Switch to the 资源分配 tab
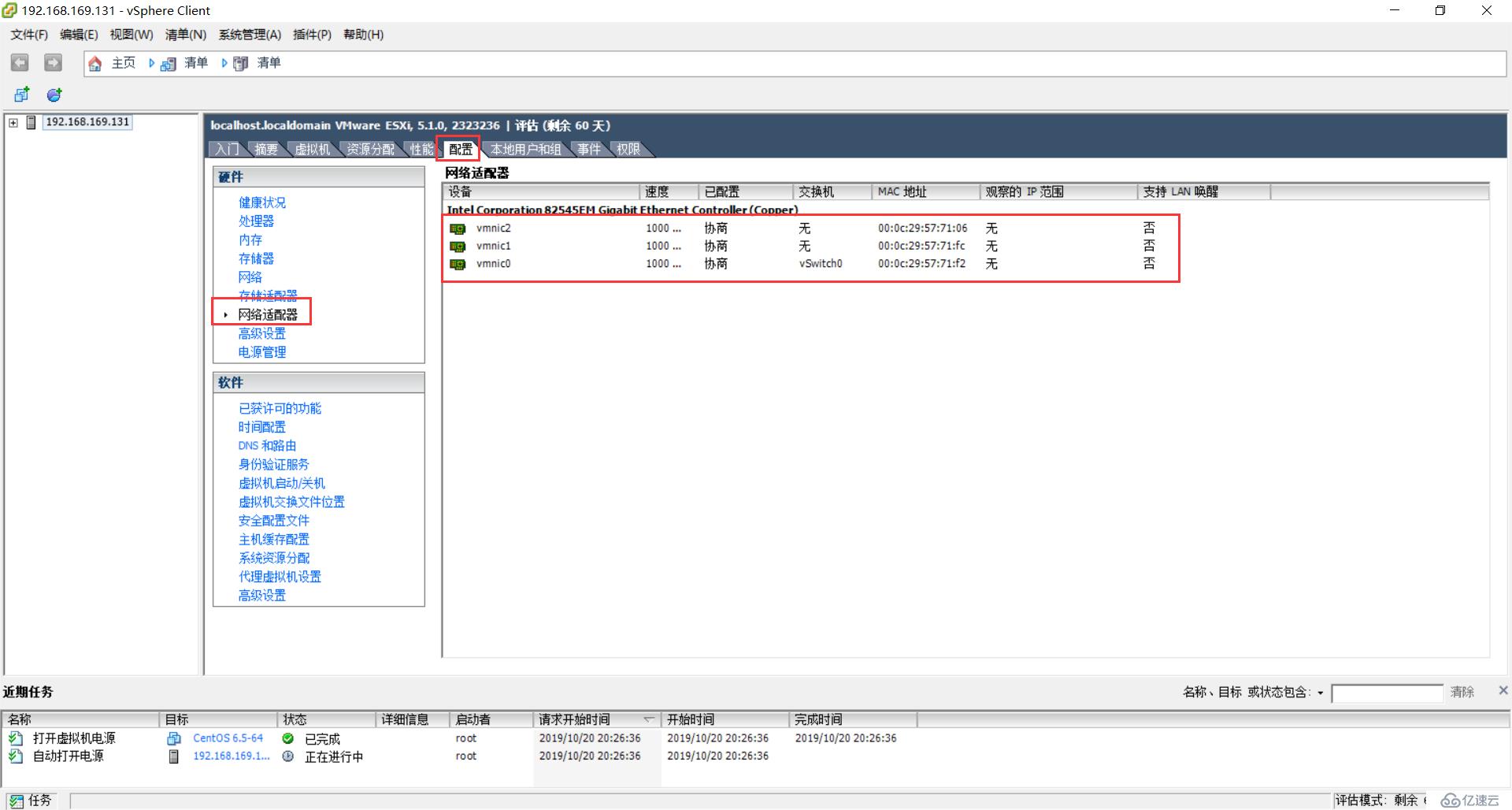The height and width of the screenshot is (810, 1512). (x=371, y=149)
